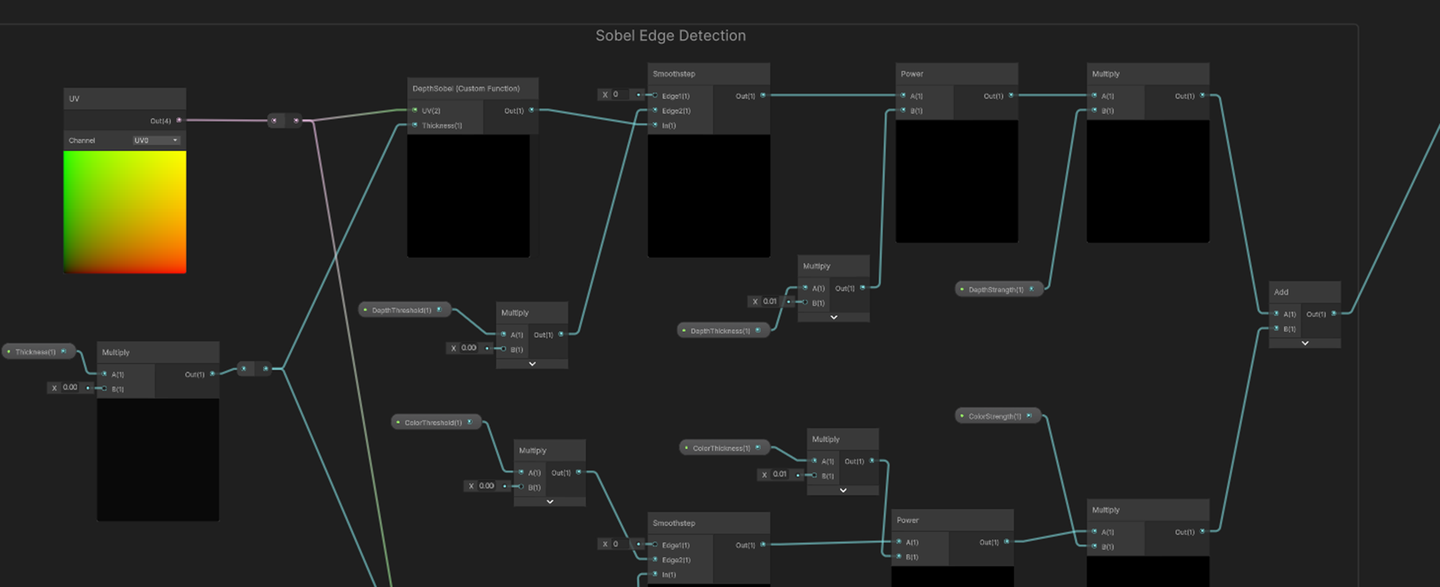Click the UV(2) input port of DepthSobel
The height and width of the screenshot is (587, 1440).
(413, 111)
